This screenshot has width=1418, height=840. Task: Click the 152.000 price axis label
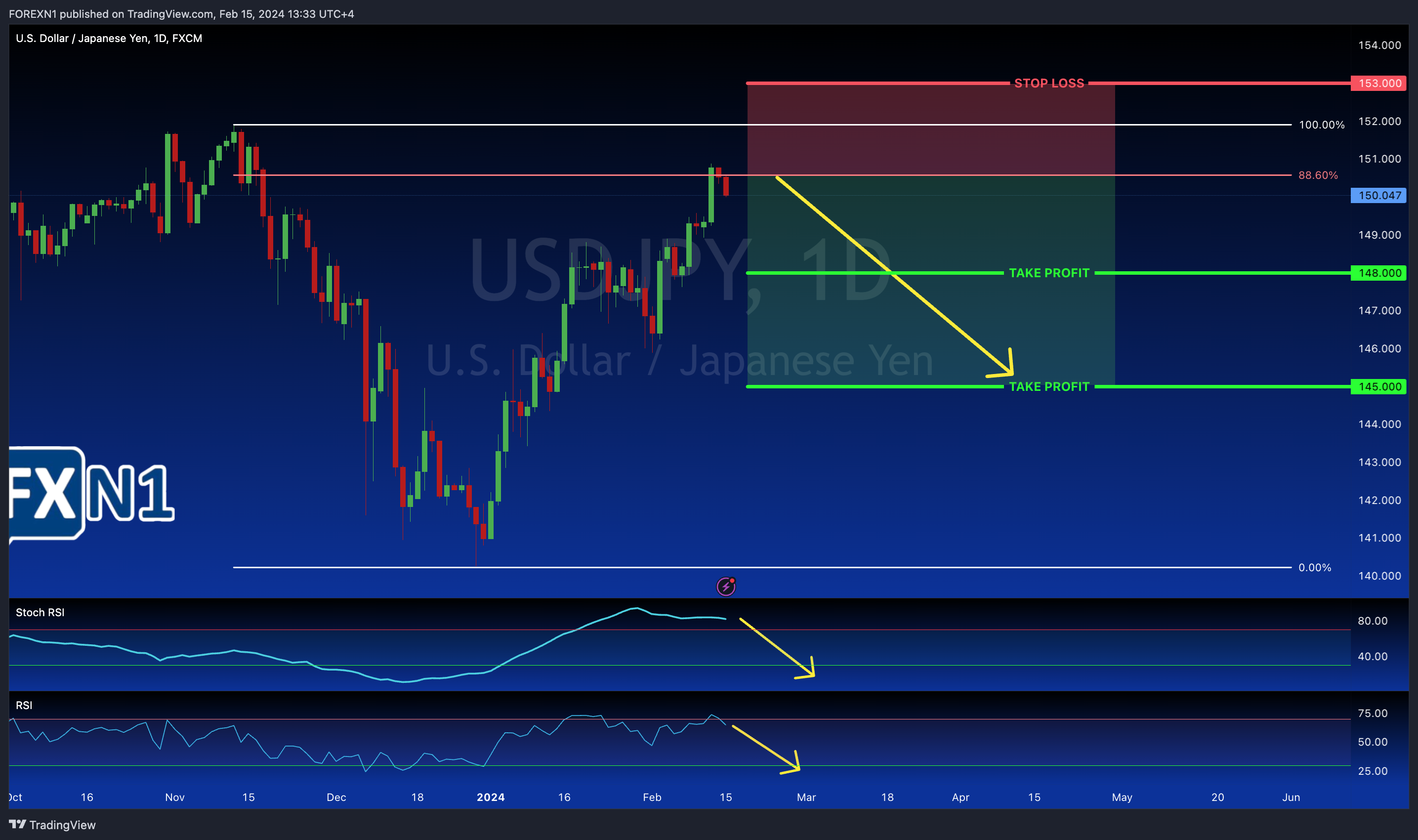[1379, 121]
